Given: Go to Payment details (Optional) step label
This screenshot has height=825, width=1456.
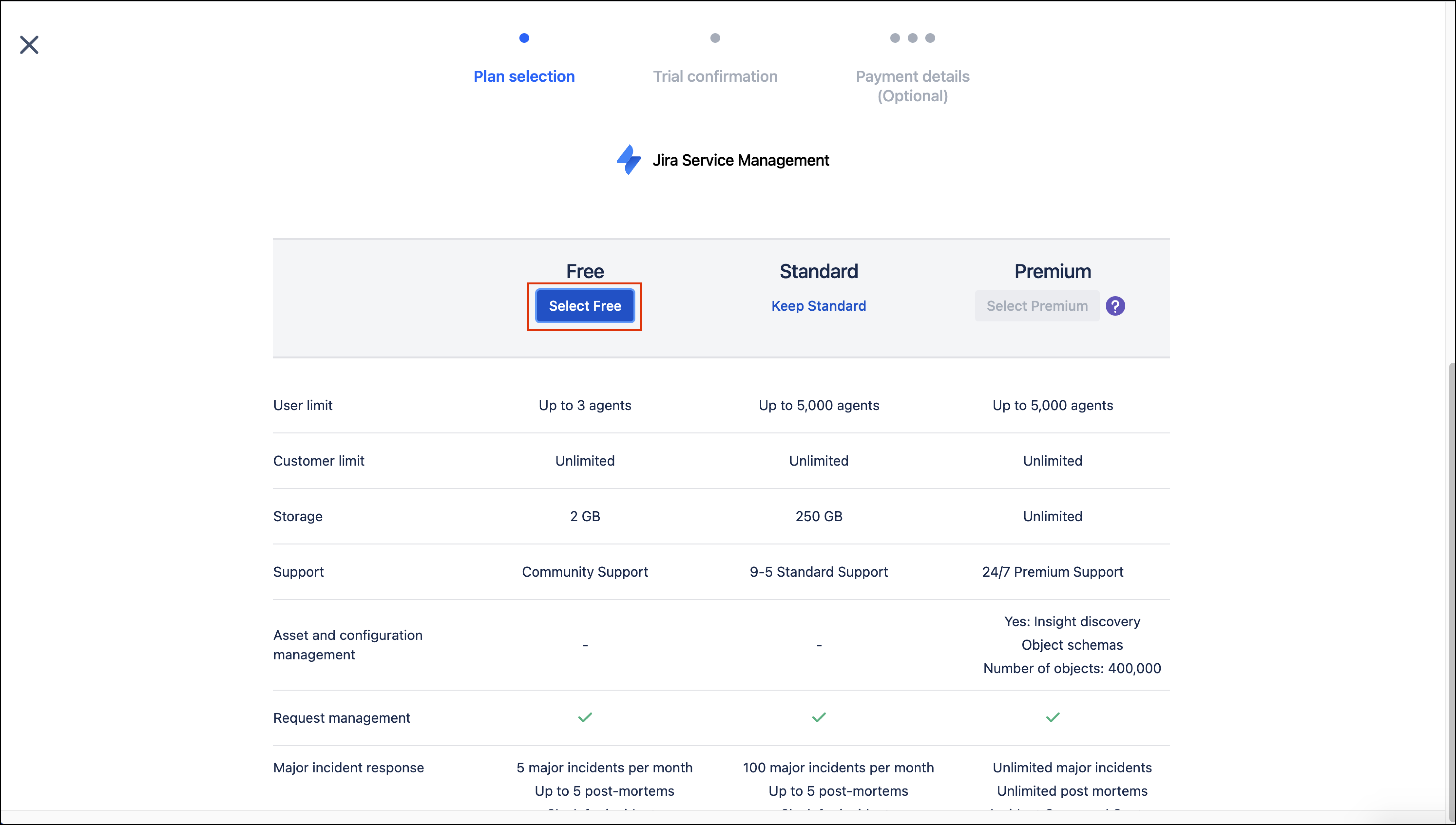Looking at the screenshot, I should click(912, 86).
